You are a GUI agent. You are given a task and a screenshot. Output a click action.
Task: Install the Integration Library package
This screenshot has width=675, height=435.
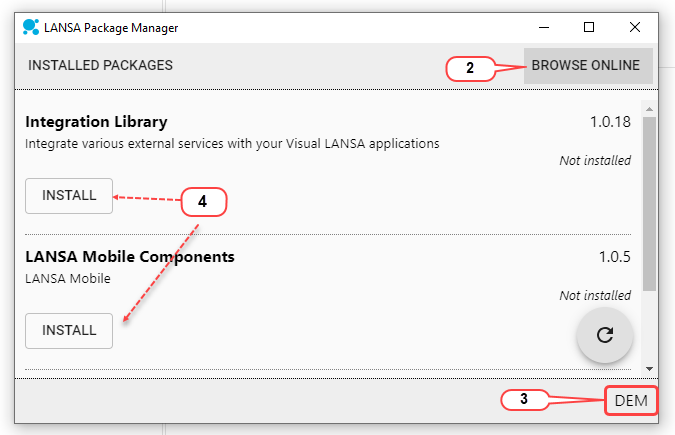pyautogui.click(x=69, y=196)
